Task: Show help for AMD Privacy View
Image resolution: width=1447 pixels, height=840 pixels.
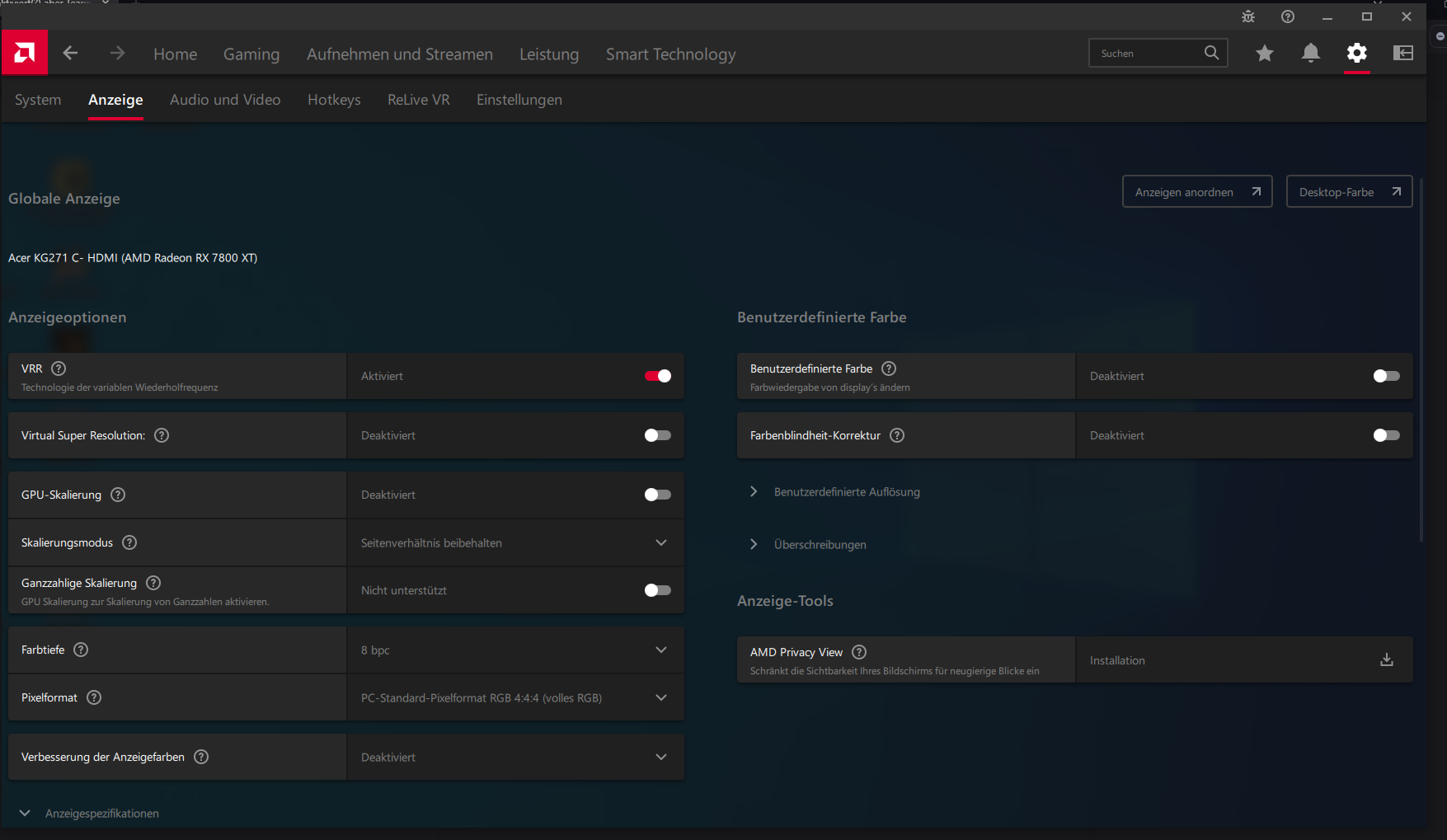Action: pyautogui.click(x=859, y=652)
